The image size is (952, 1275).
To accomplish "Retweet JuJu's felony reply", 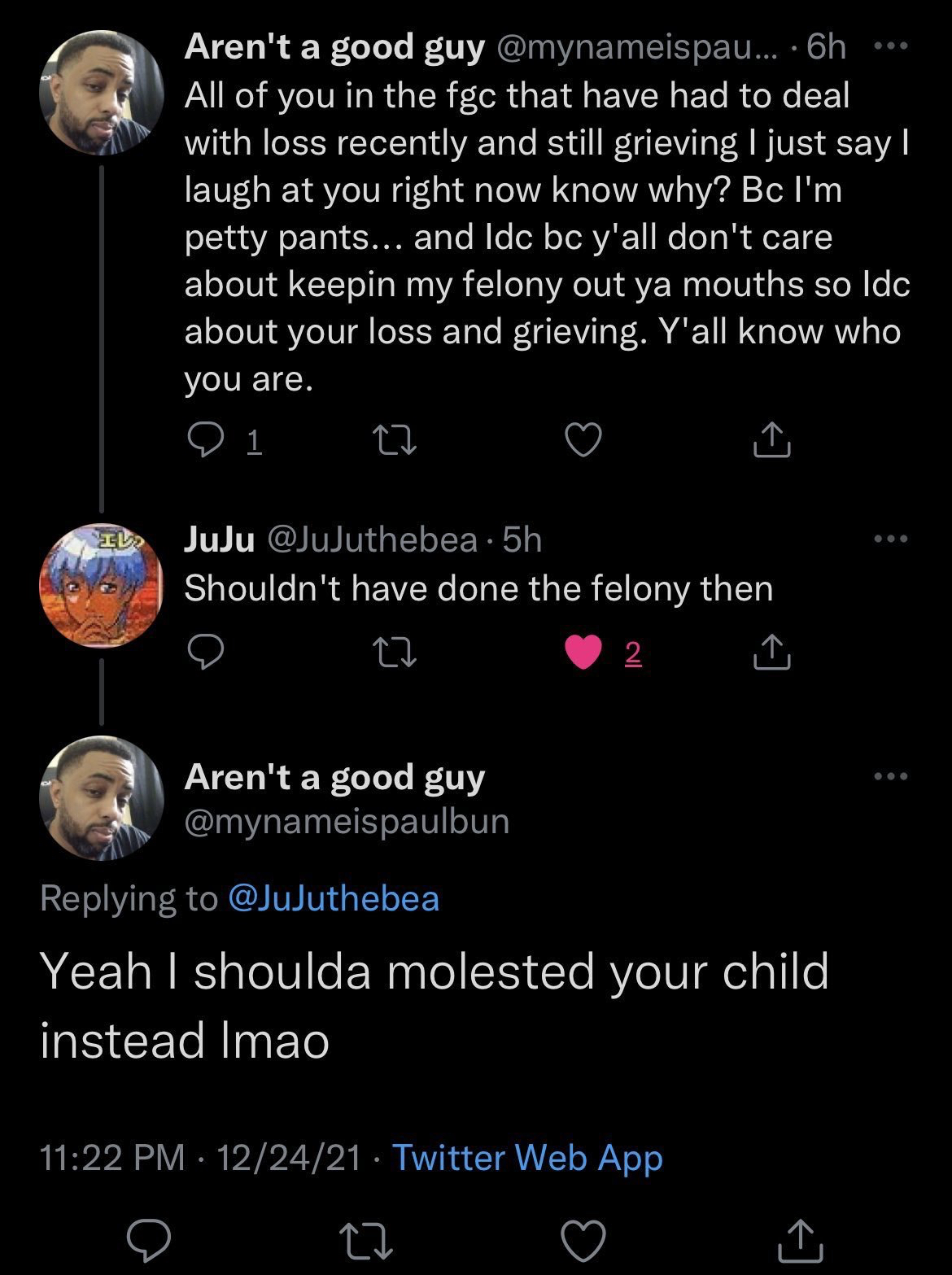I will tap(393, 653).
